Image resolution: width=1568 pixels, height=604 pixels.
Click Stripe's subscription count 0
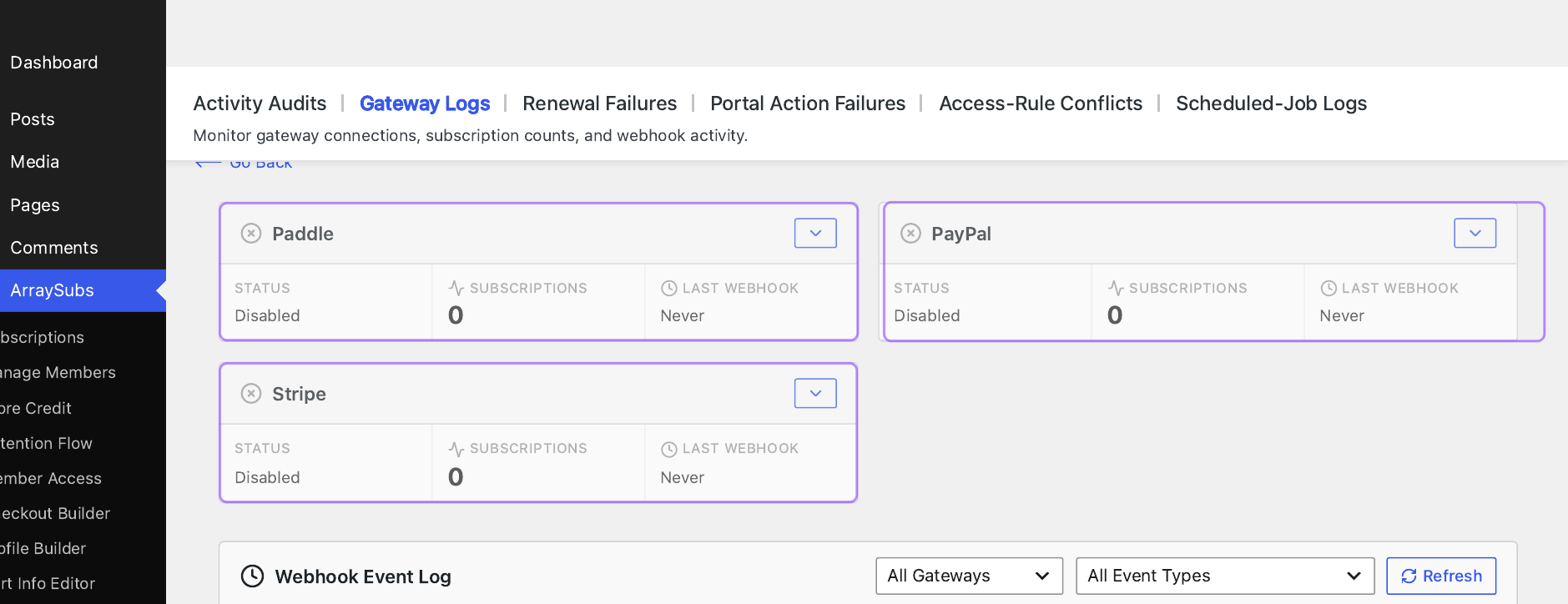(x=456, y=476)
